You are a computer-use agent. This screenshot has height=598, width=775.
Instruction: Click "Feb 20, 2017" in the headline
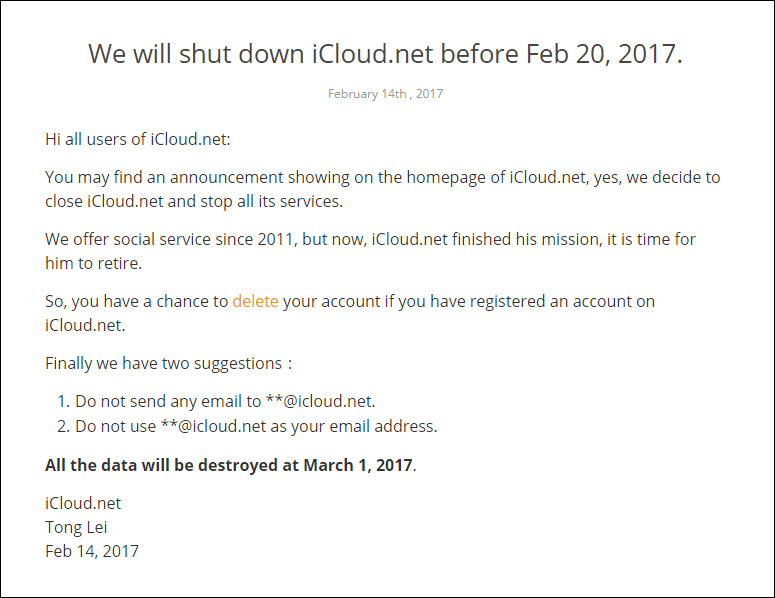pyautogui.click(x=600, y=53)
